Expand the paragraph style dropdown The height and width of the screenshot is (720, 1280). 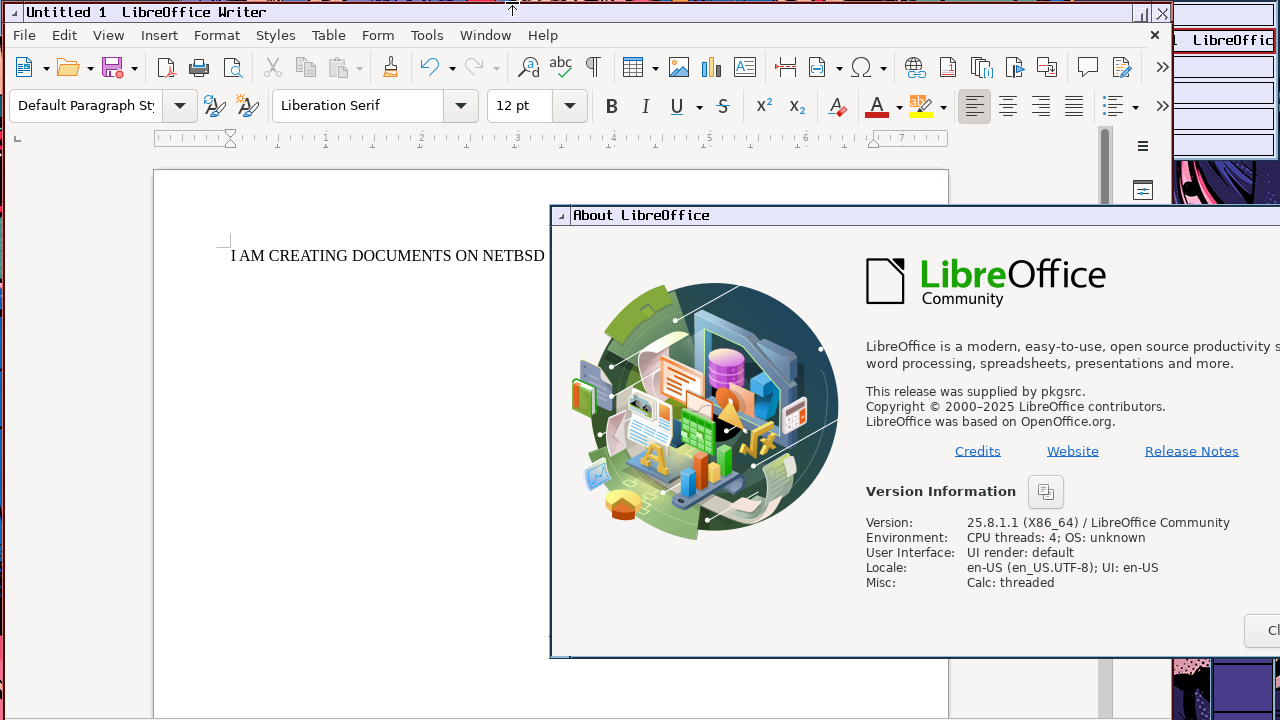[x=180, y=106]
